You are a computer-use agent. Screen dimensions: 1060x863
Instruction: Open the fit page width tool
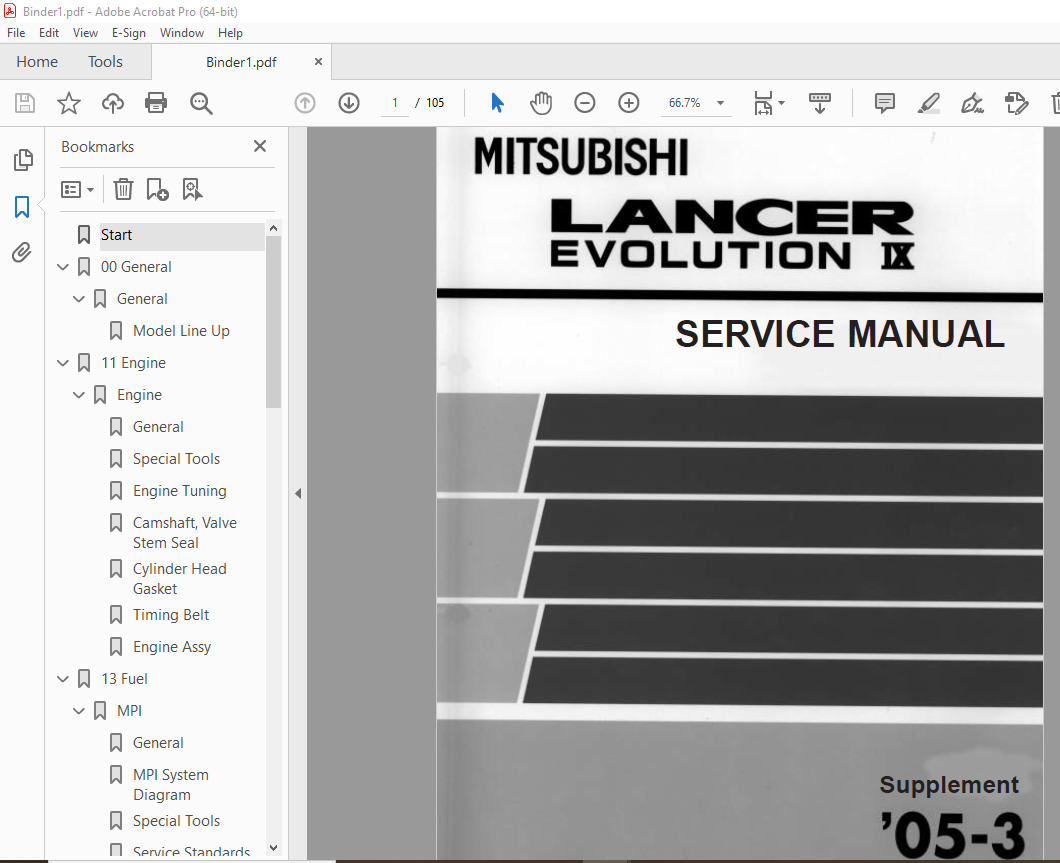tap(763, 103)
